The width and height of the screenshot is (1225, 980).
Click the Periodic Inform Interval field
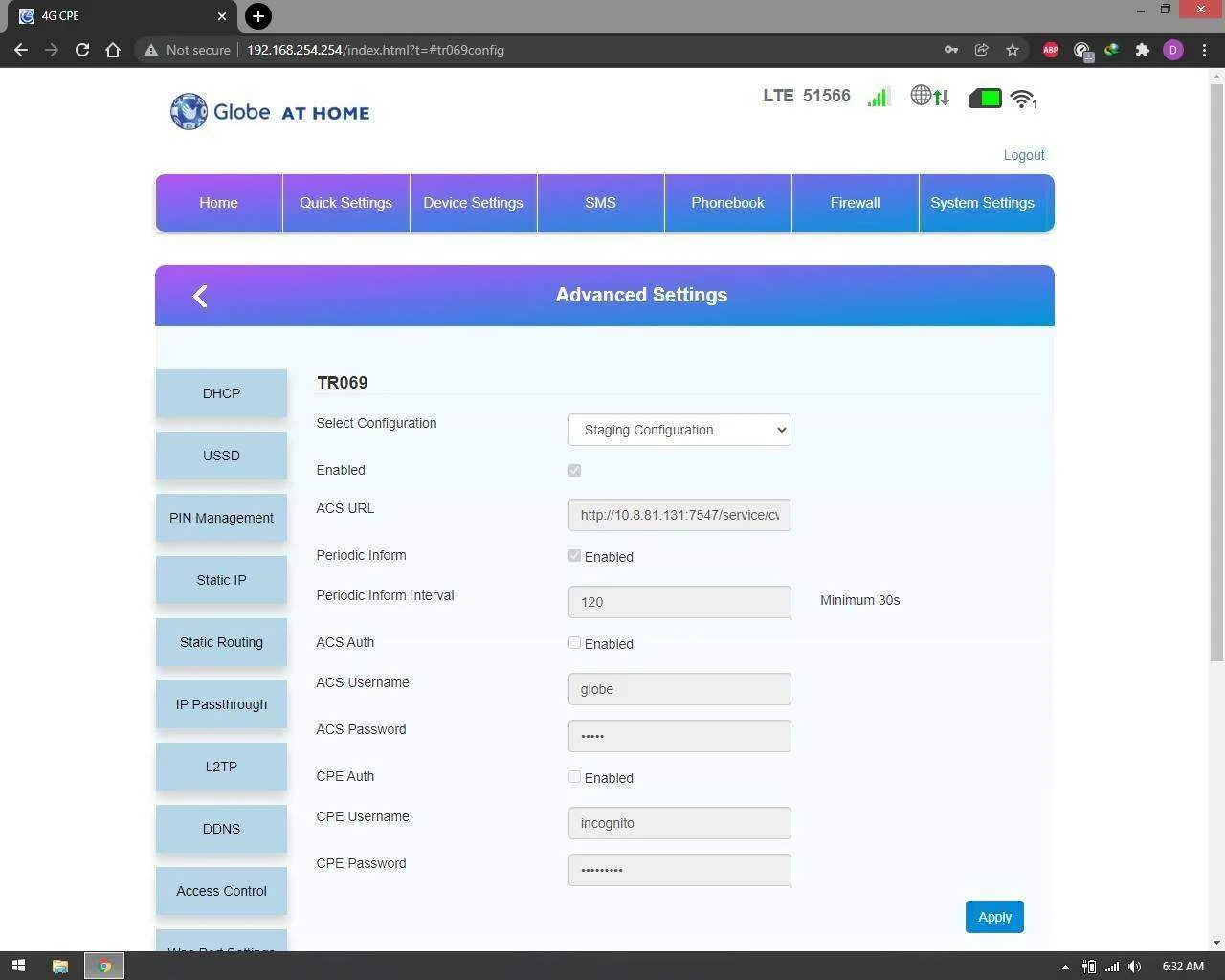(679, 602)
